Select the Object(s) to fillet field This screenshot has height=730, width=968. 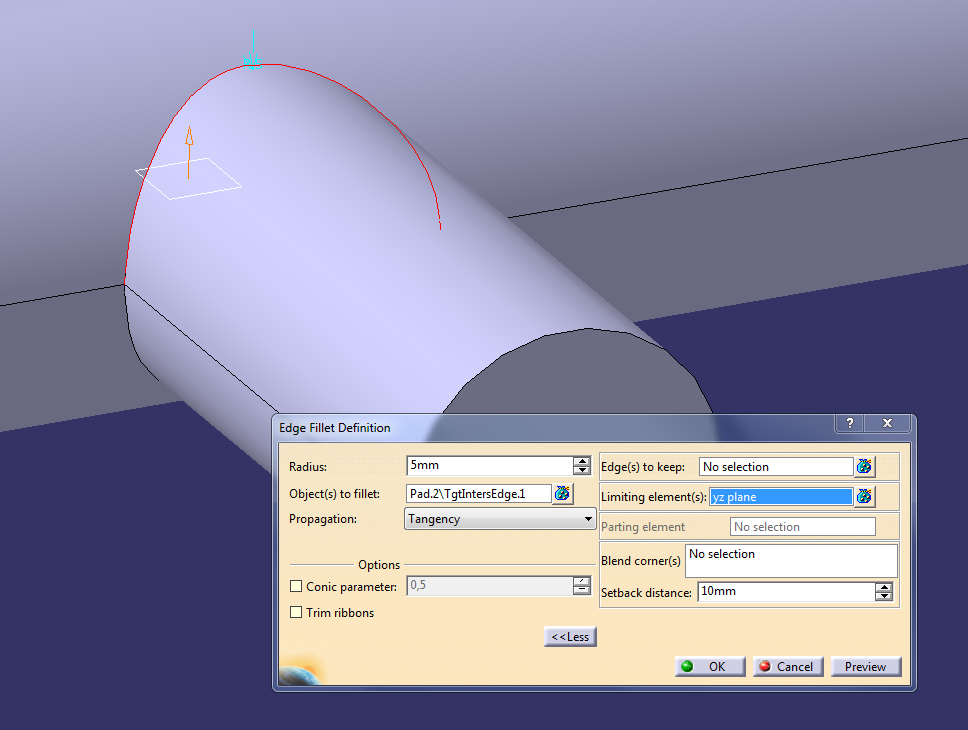click(x=479, y=493)
